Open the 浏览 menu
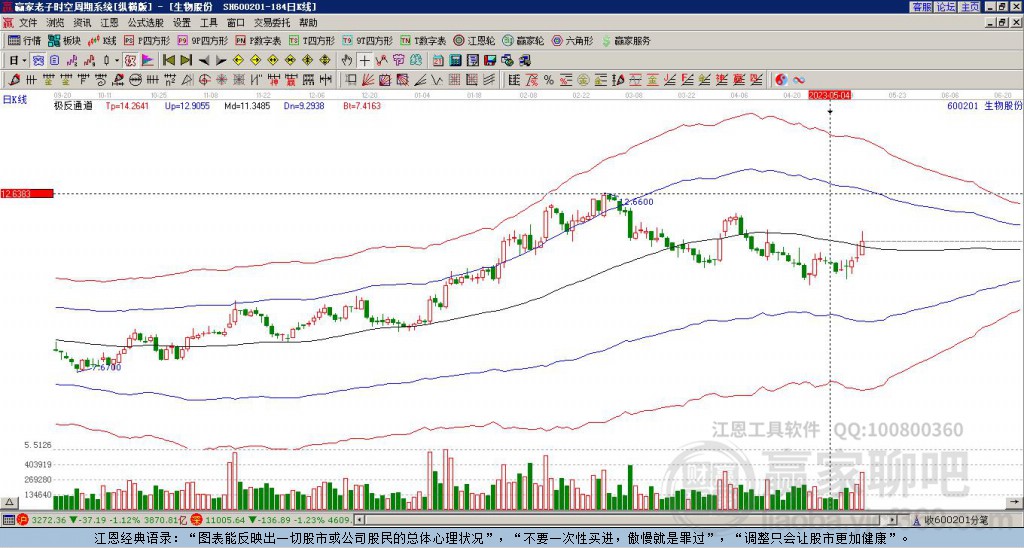The image size is (1024, 548). 55,23
